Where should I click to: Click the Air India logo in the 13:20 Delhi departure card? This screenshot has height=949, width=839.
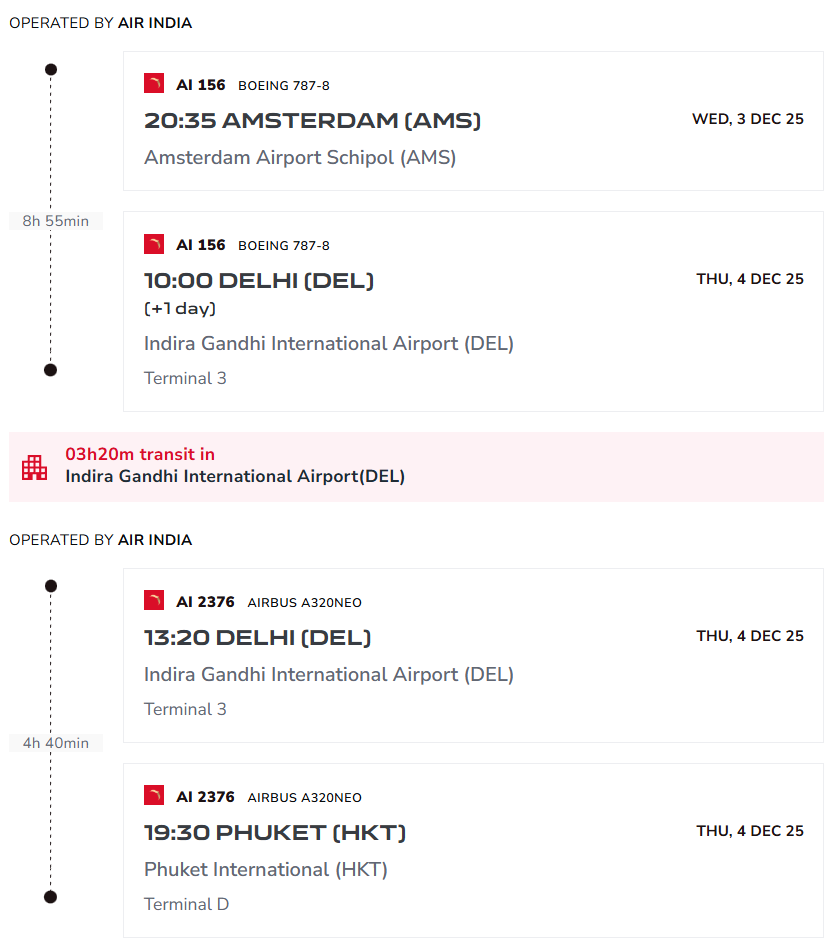coord(154,601)
